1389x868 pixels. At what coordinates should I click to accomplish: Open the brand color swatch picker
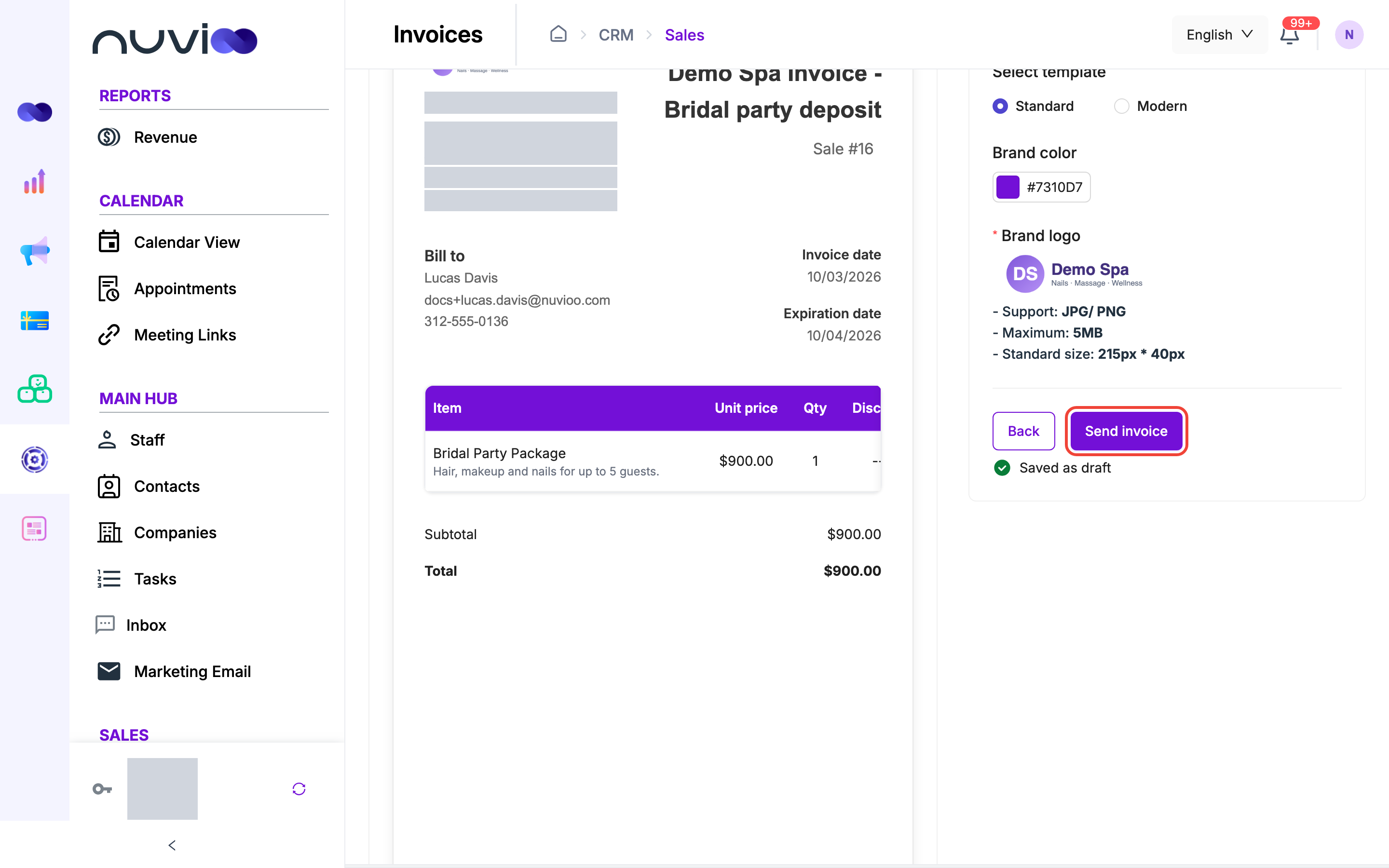pyautogui.click(x=1008, y=187)
